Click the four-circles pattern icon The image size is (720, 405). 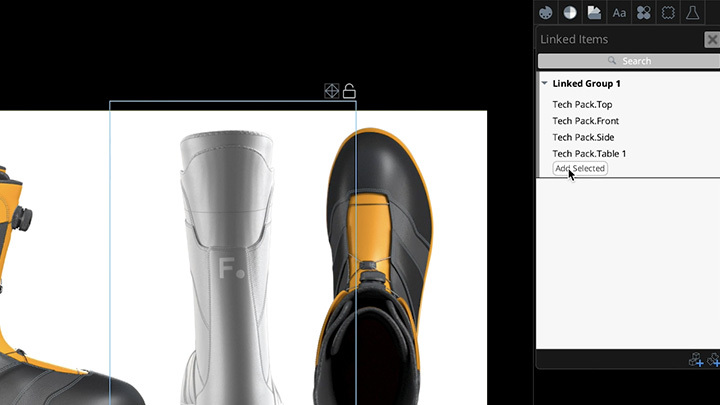point(643,12)
